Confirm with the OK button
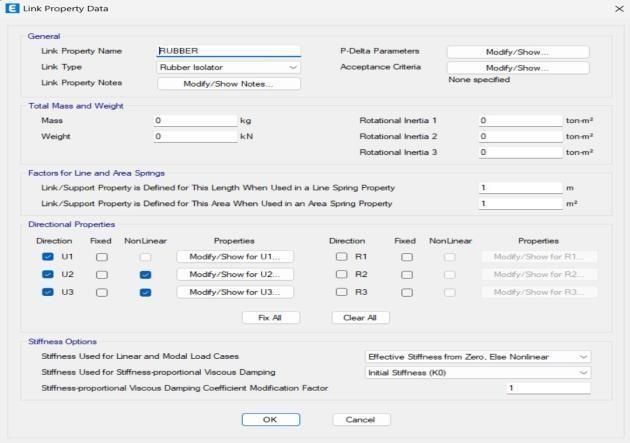The image size is (630, 443). point(270,420)
